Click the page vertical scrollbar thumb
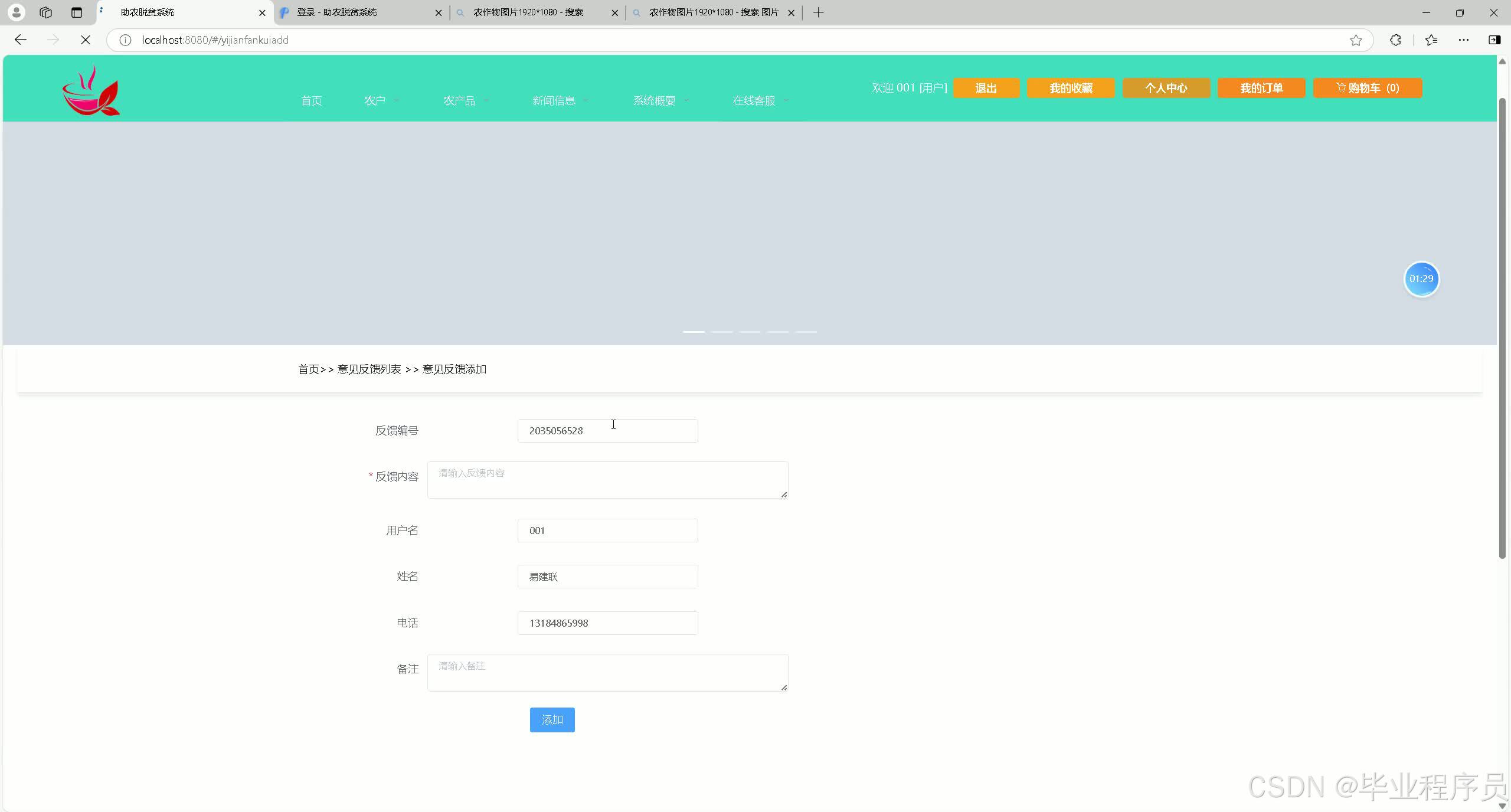Viewport: 1511px width, 812px height. pyautogui.click(x=1503, y=328)
